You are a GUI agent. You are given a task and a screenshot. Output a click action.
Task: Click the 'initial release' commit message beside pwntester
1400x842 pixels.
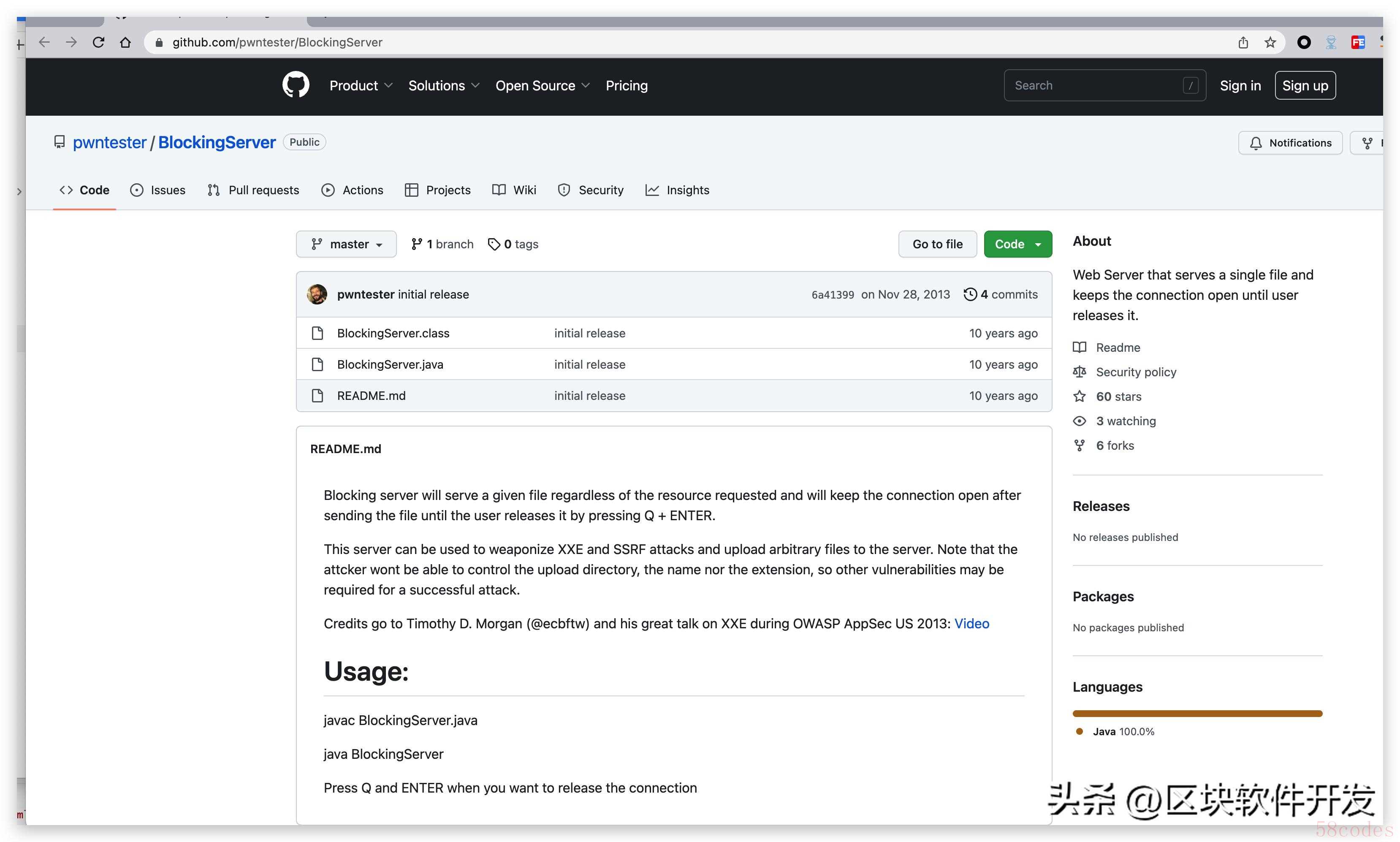434,294
